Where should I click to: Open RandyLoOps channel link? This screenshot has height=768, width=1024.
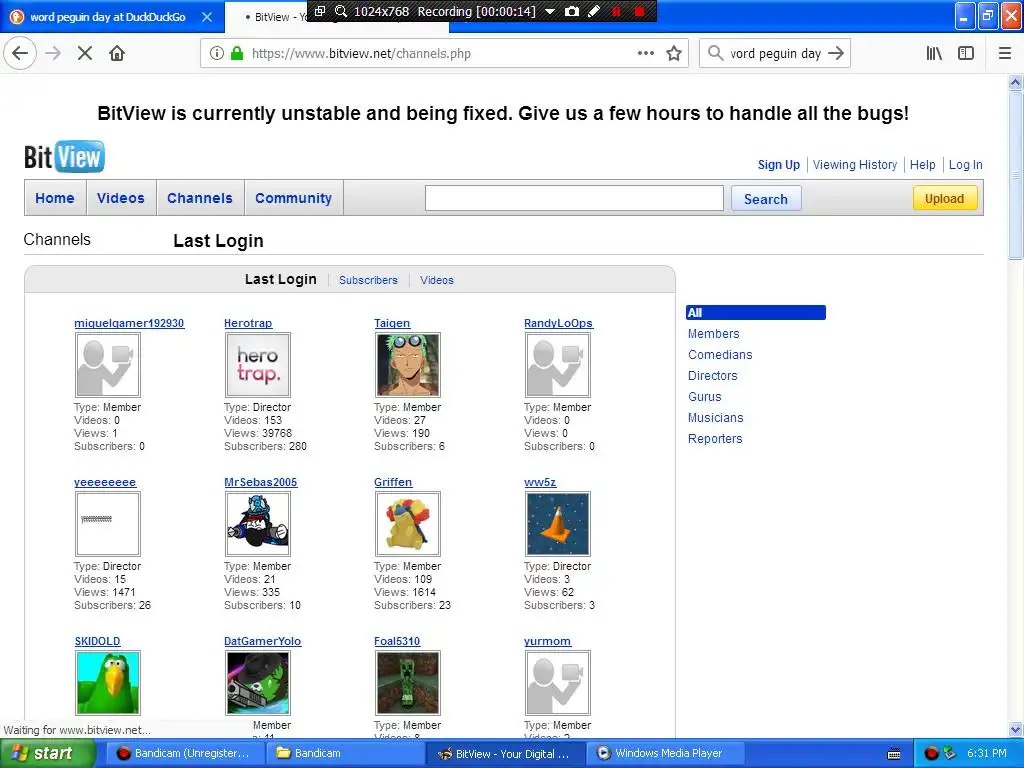(558, 323)
